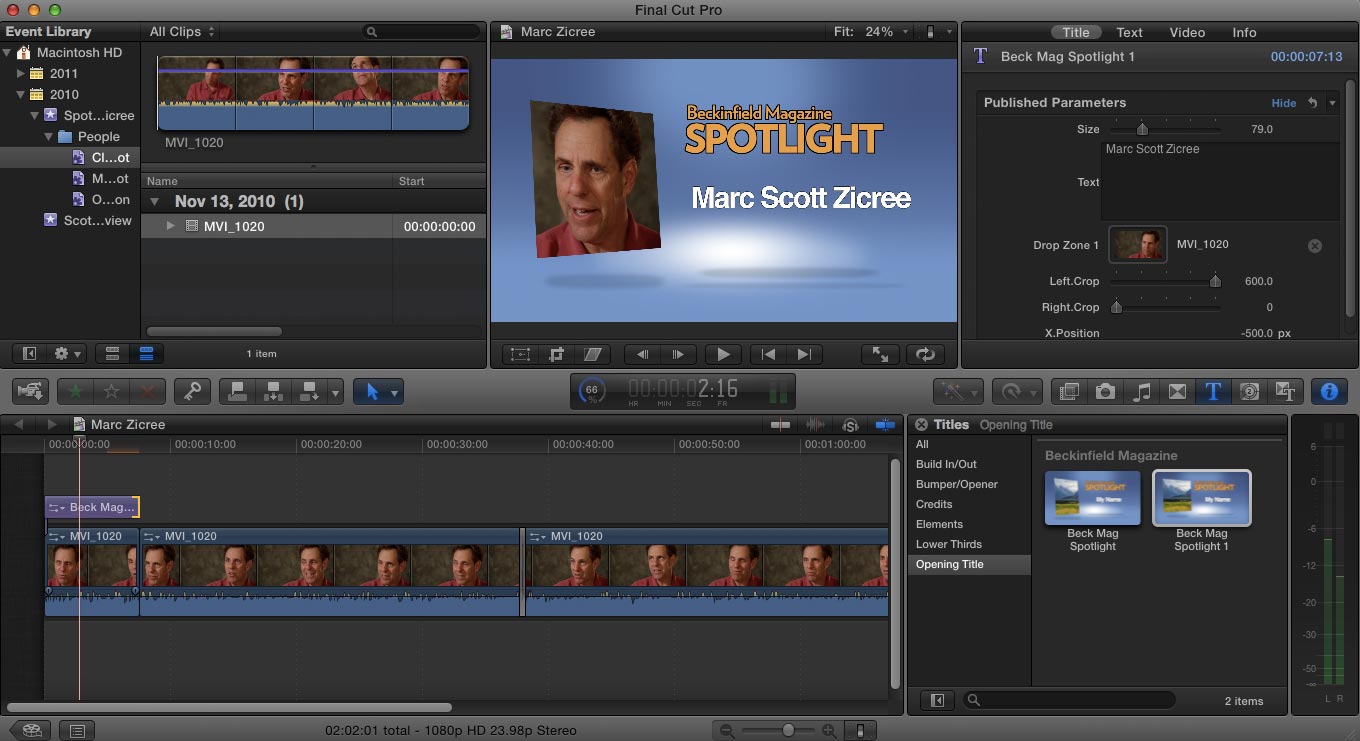Switch to the Title inspector tab
The width and height of the screenshot is (1360, 741).
(1076, 32)
